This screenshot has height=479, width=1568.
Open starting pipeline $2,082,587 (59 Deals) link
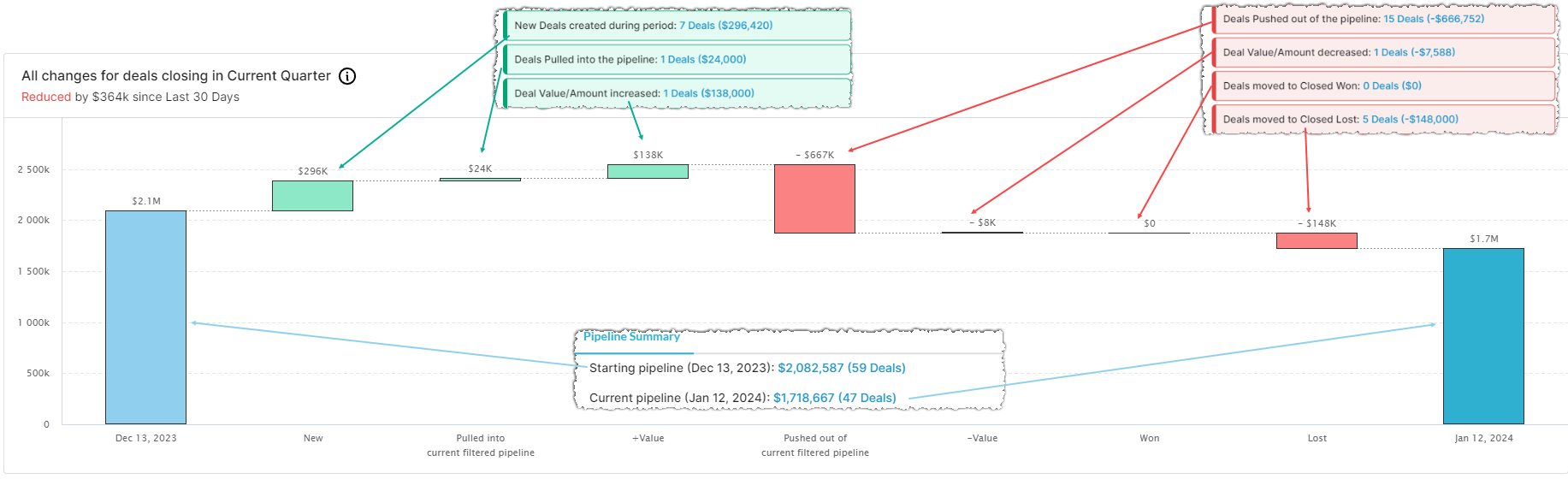(842, 368)
